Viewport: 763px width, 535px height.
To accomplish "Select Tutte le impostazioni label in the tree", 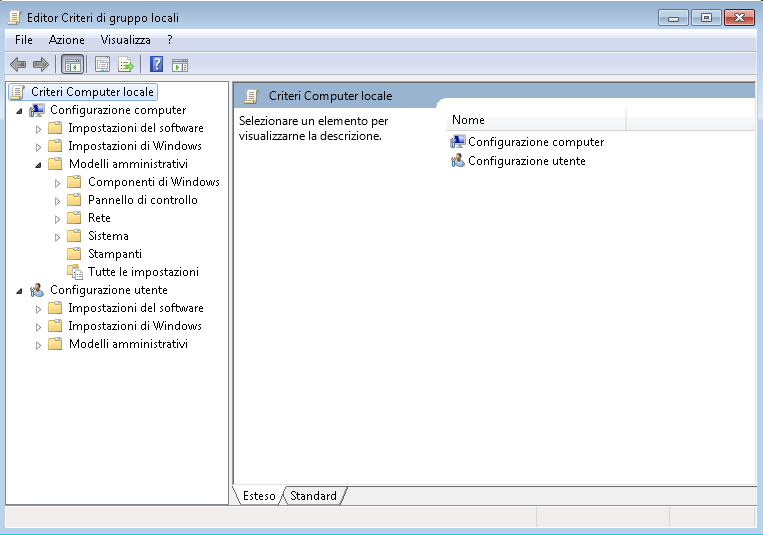I will (x=144, y=272).
